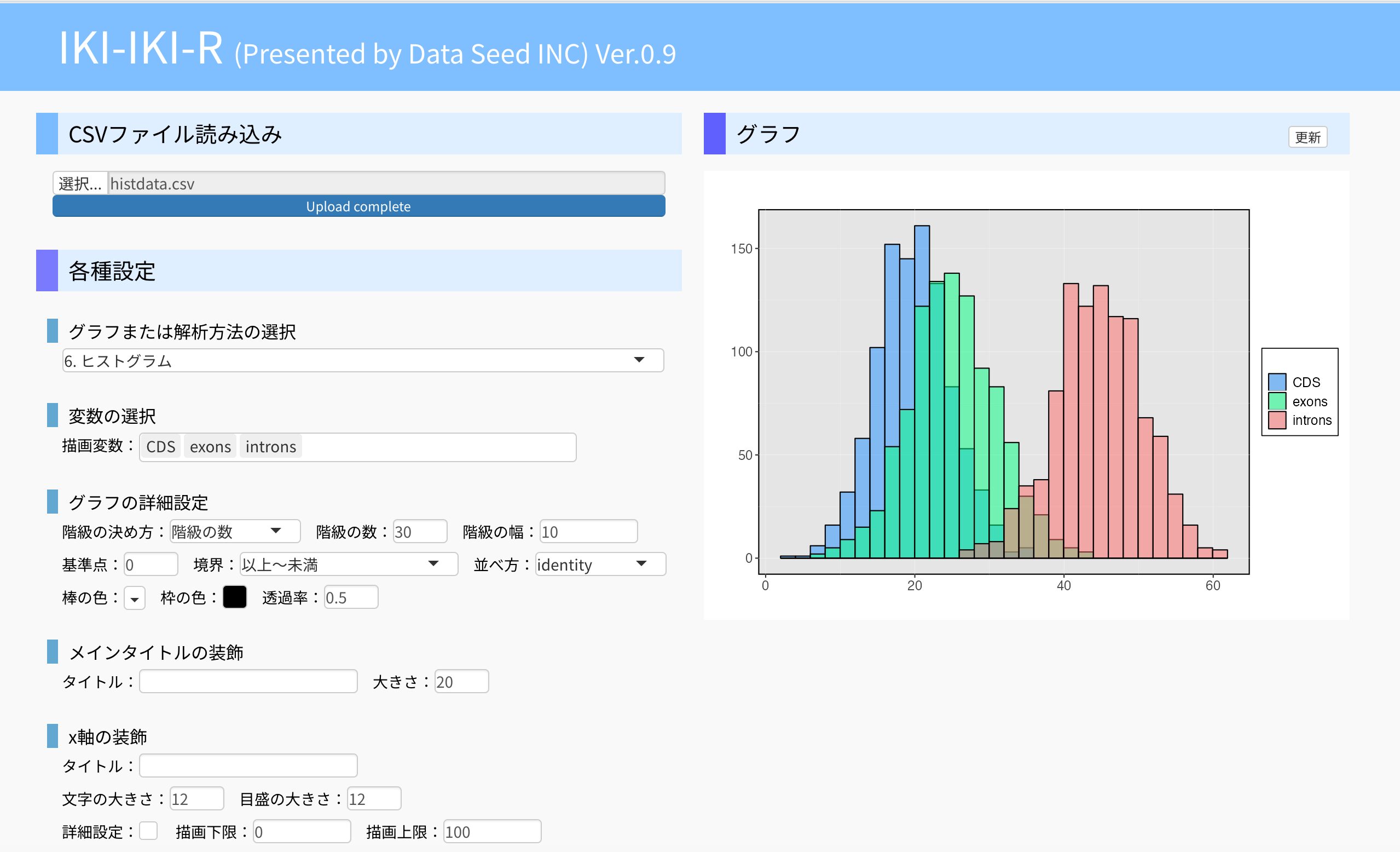Click the グラフまたは解析方法の選択 heading
Screen dimensions: 1400x852
(182, 331)
